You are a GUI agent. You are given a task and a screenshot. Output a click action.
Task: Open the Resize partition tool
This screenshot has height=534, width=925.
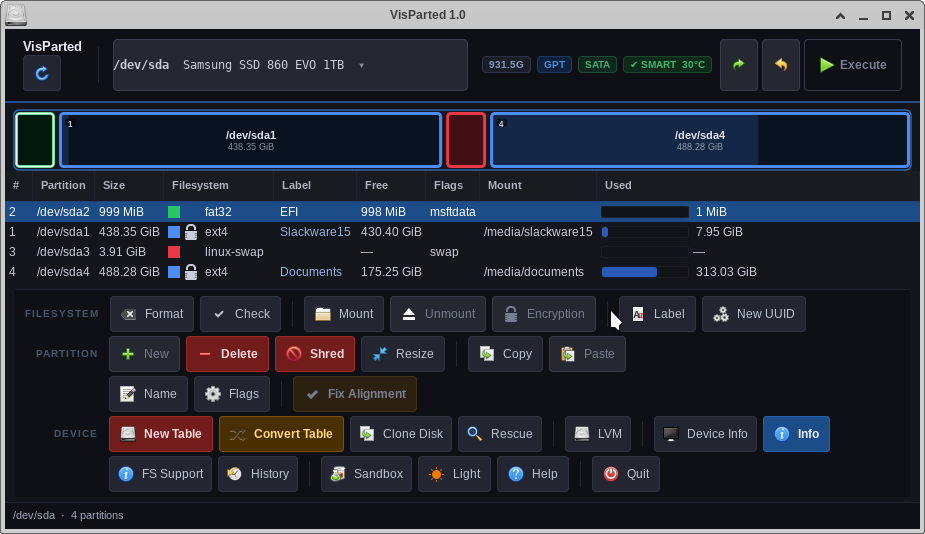403,354
